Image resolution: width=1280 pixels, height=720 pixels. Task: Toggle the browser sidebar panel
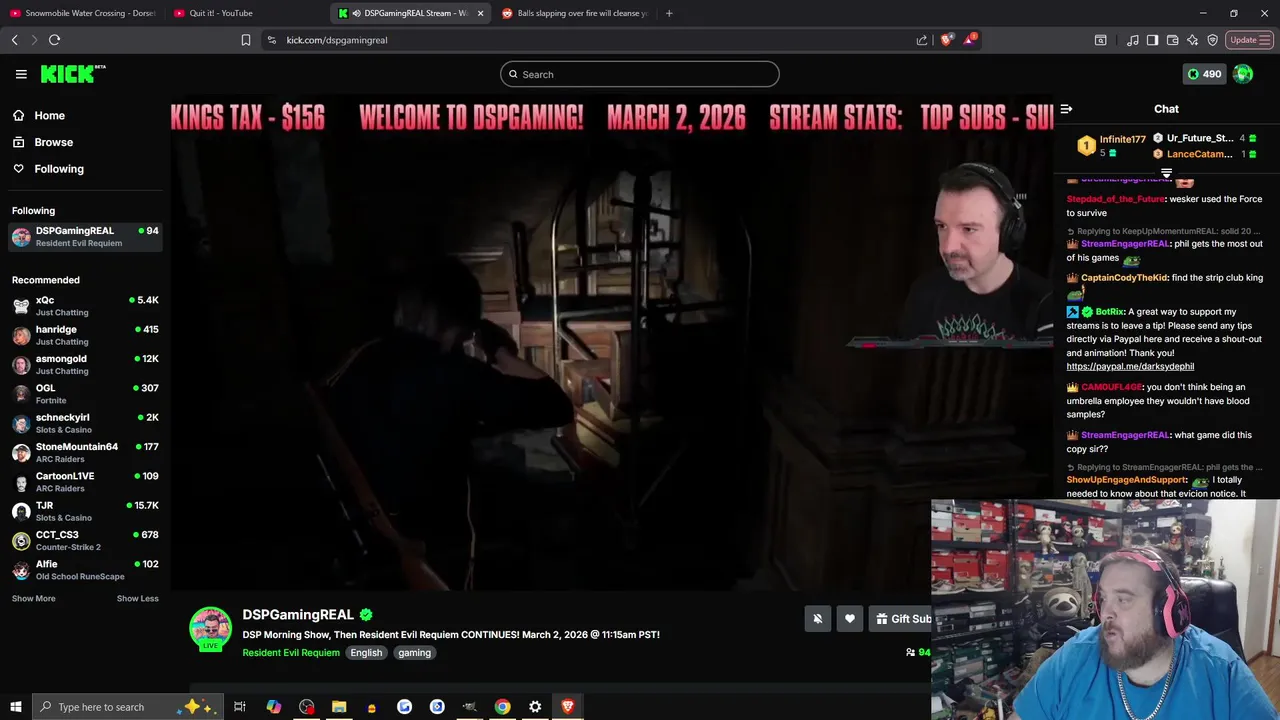click(x=1152, y=40)
